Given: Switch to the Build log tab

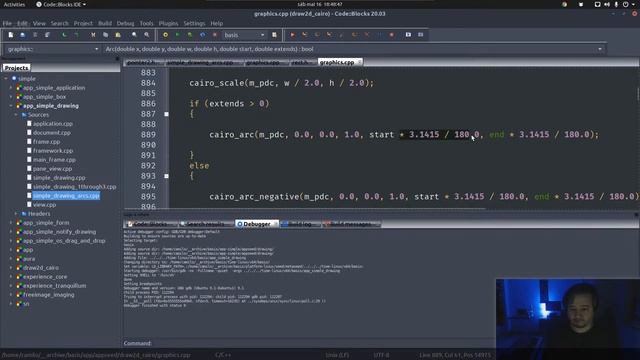Looking at the screenshot, I should (x=300, y=224).
